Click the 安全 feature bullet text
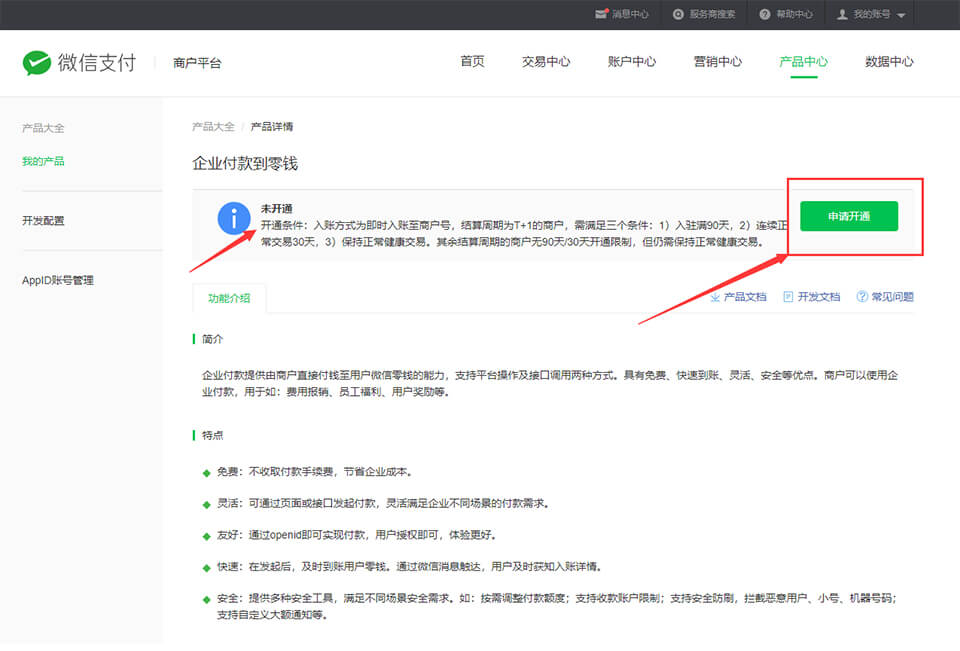The height and width of the screenshot is (651, 960). tap(557, 606)
